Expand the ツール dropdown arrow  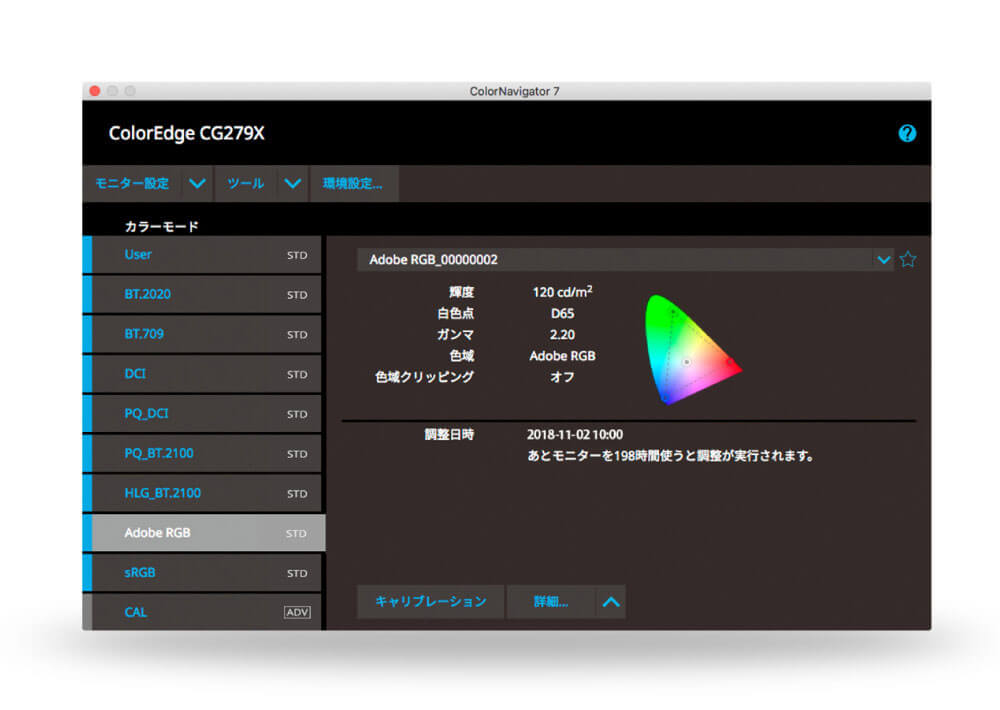click(292, 184)
